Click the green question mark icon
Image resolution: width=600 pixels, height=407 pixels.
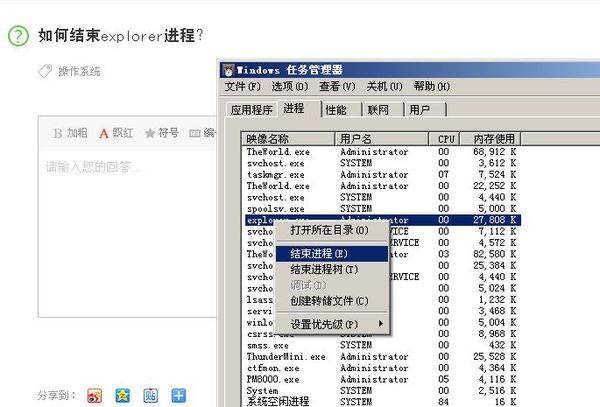[18, 36]
